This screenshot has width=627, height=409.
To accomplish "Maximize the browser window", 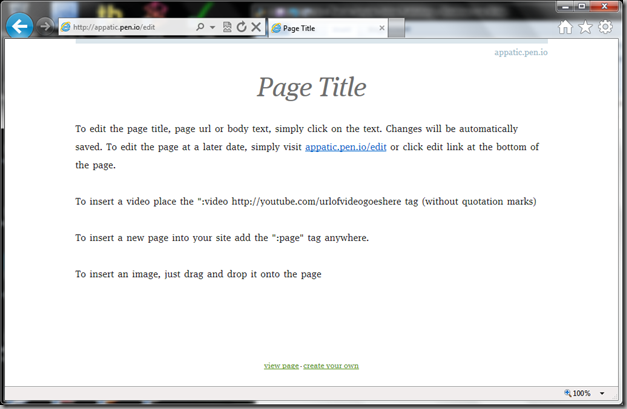I will click(x=582, y=6).
